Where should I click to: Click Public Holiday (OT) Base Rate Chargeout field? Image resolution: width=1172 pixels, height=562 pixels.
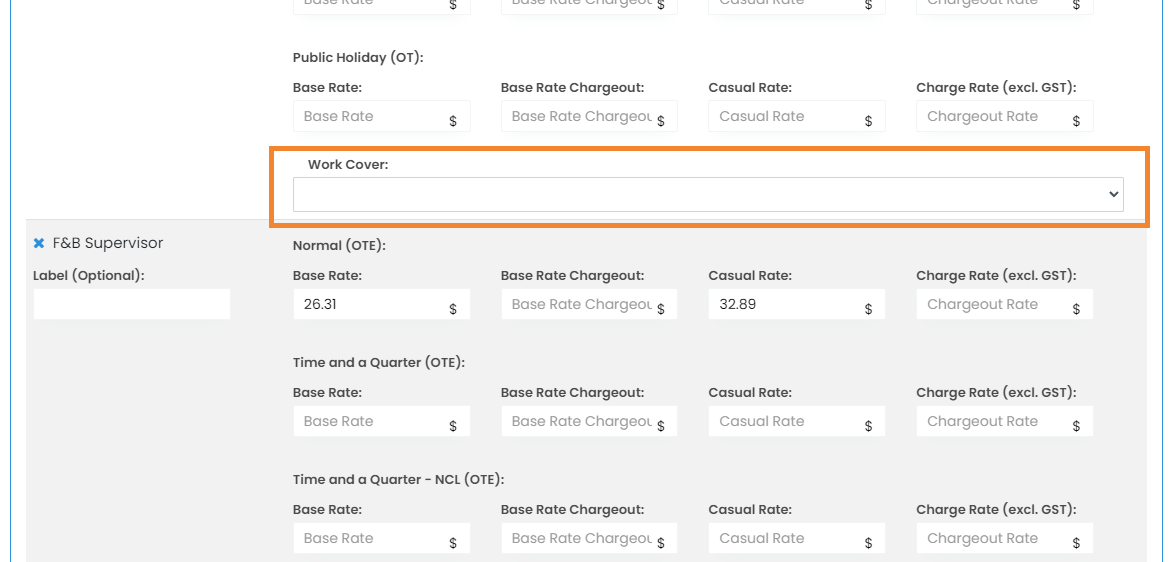coord(581,116)
